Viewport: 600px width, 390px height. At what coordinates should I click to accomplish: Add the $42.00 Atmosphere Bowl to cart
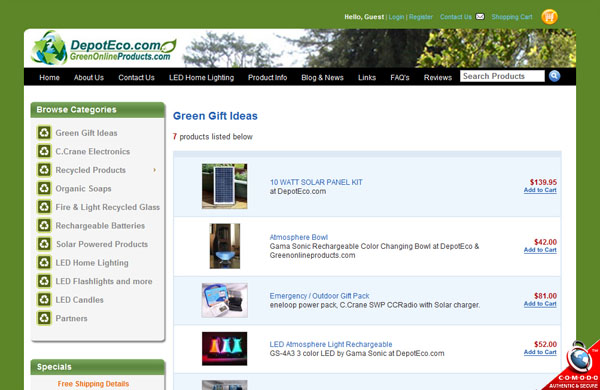coord(540,250)
